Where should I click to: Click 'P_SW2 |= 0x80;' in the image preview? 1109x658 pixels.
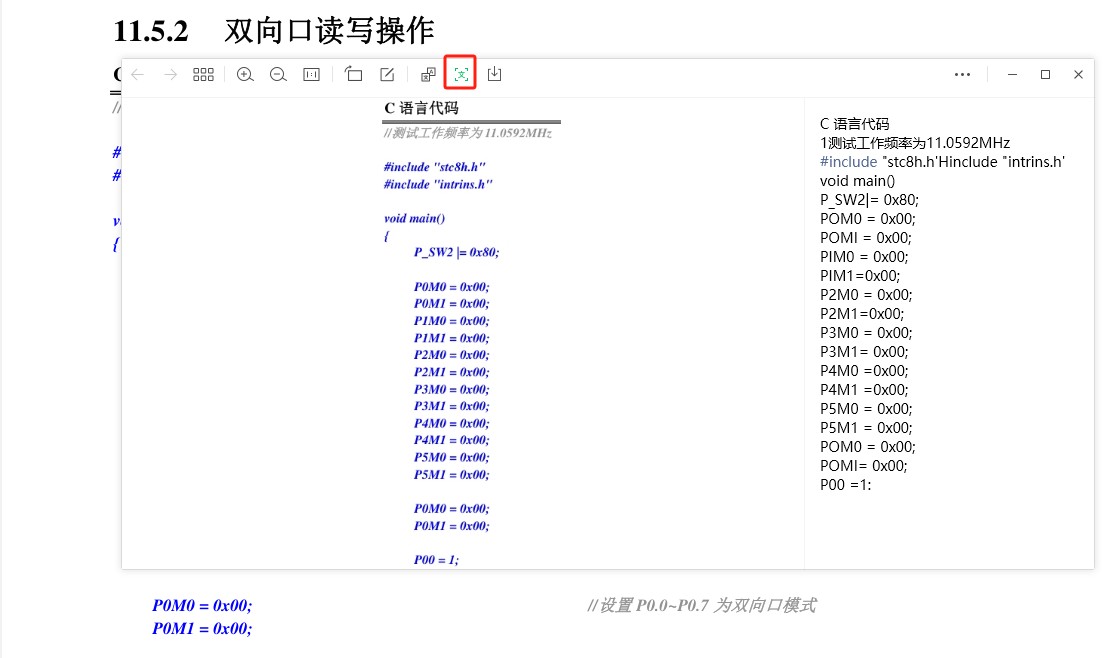456,252
